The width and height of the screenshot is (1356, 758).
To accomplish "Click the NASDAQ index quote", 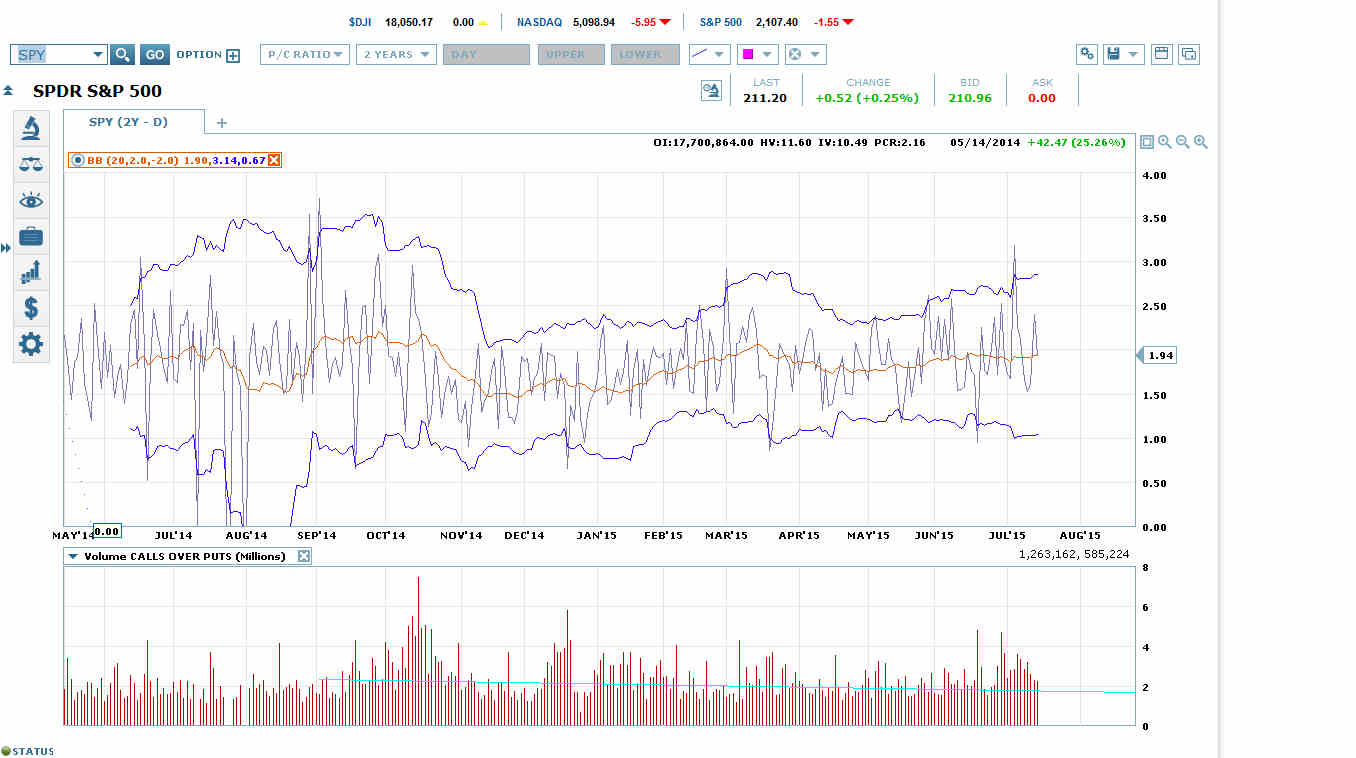I will (593, 22).
